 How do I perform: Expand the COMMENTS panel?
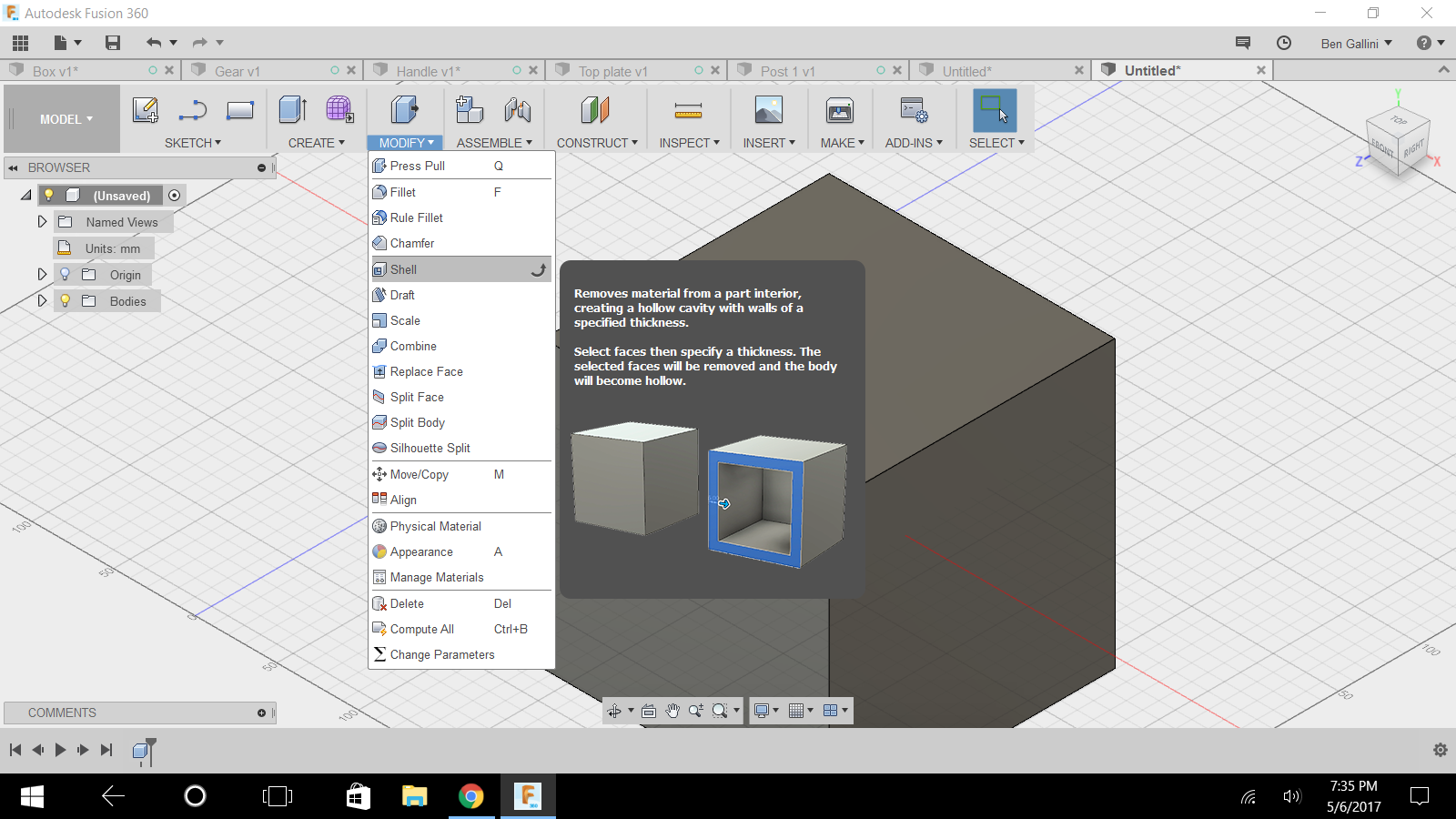click(x=261, y=713)
